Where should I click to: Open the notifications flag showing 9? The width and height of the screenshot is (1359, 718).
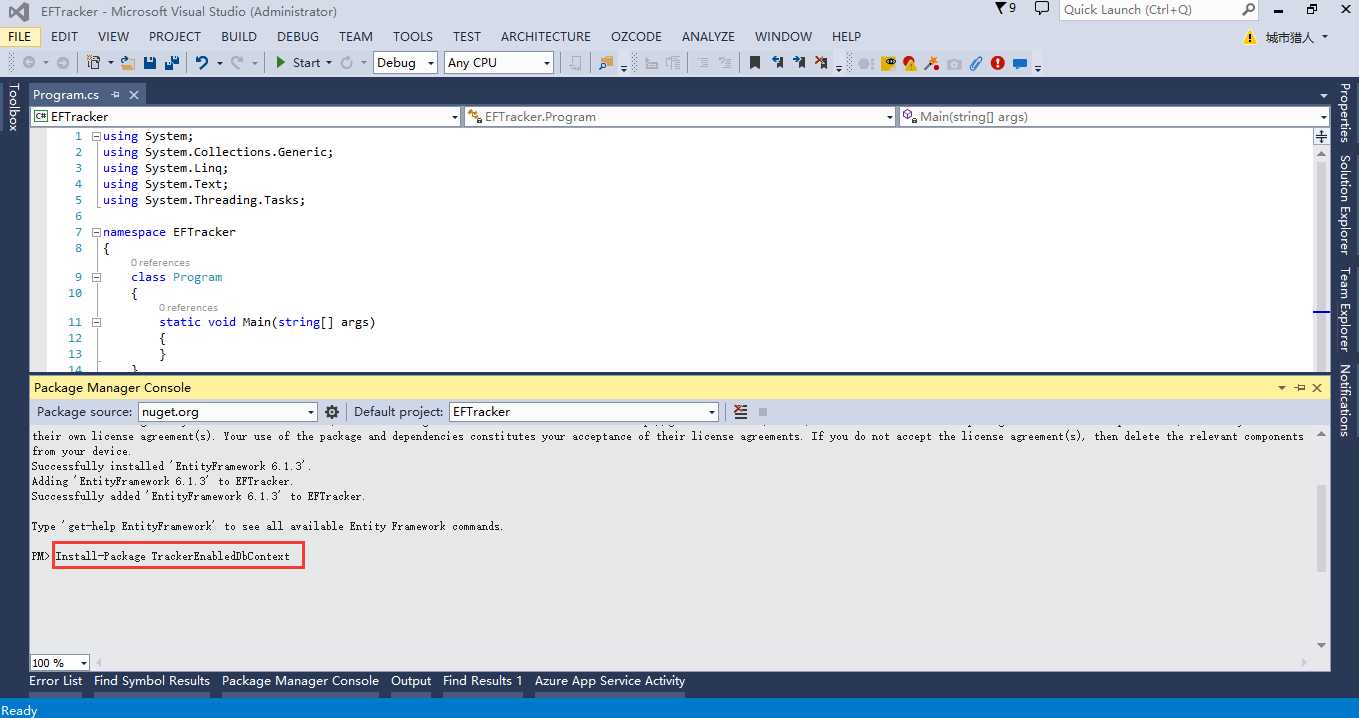tap(1006, 9)
